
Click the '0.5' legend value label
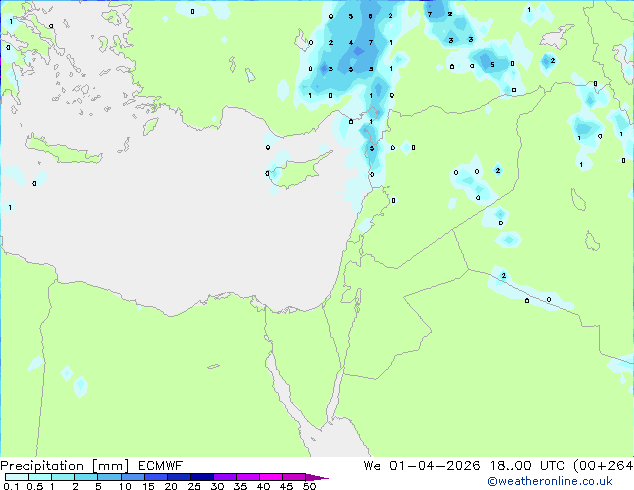(35, 486)
